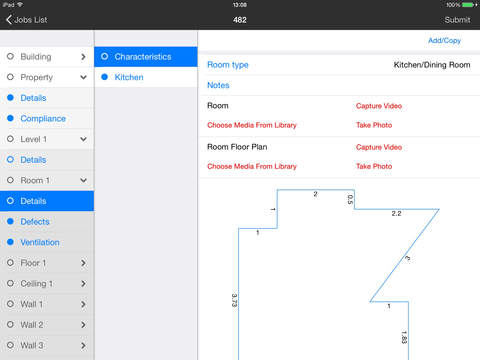
Task: Tap the Wi-Fi status icon
Action: tap(20, 5)
